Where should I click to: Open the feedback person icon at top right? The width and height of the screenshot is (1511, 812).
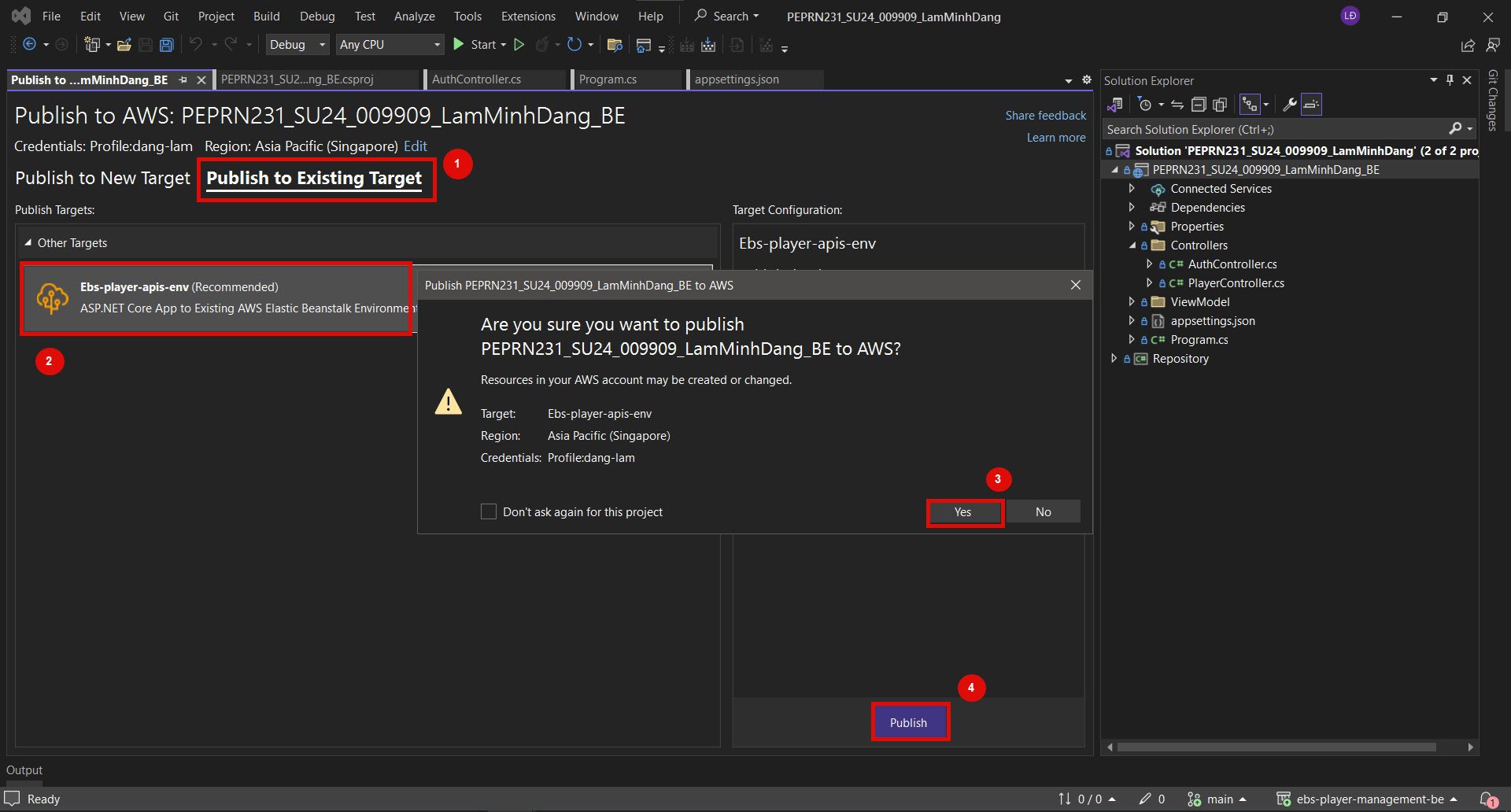click(1493, 45)
